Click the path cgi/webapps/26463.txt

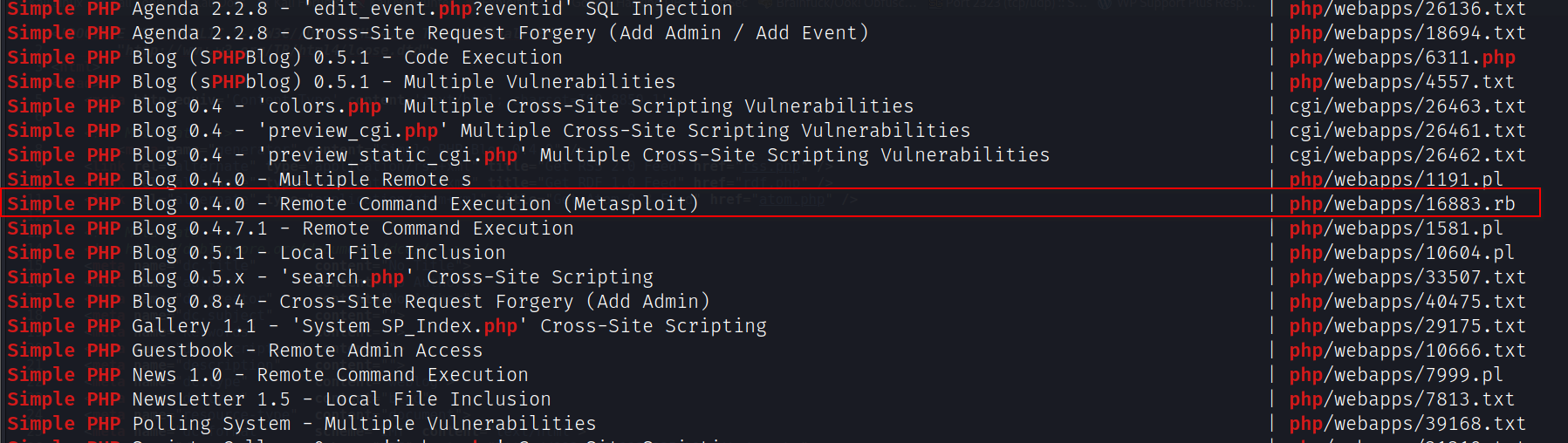click(x=1407, y=106)
